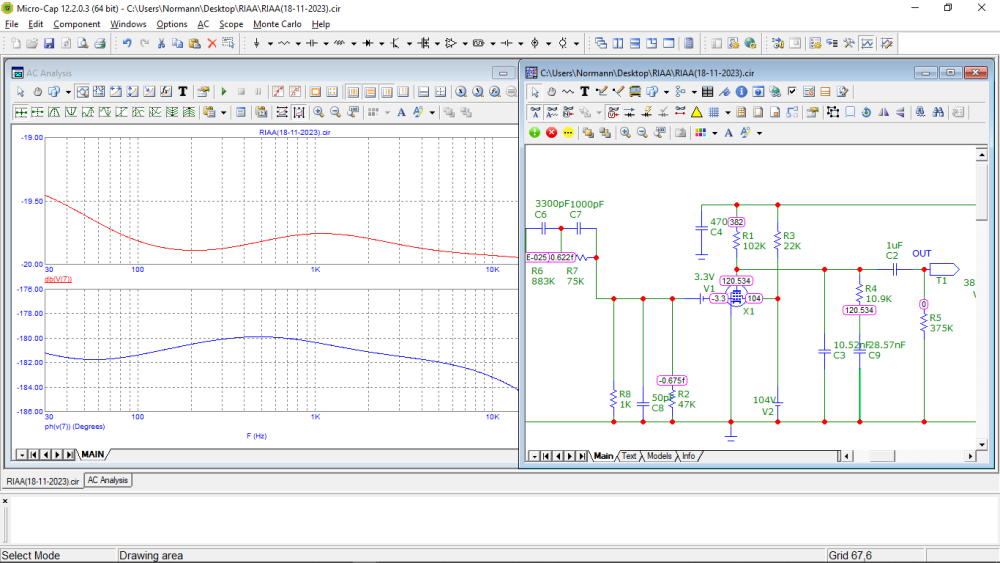Click the Save file floppy disk icon
Image resolution: width=1000 pixels, height=563 pixels.
49,44
